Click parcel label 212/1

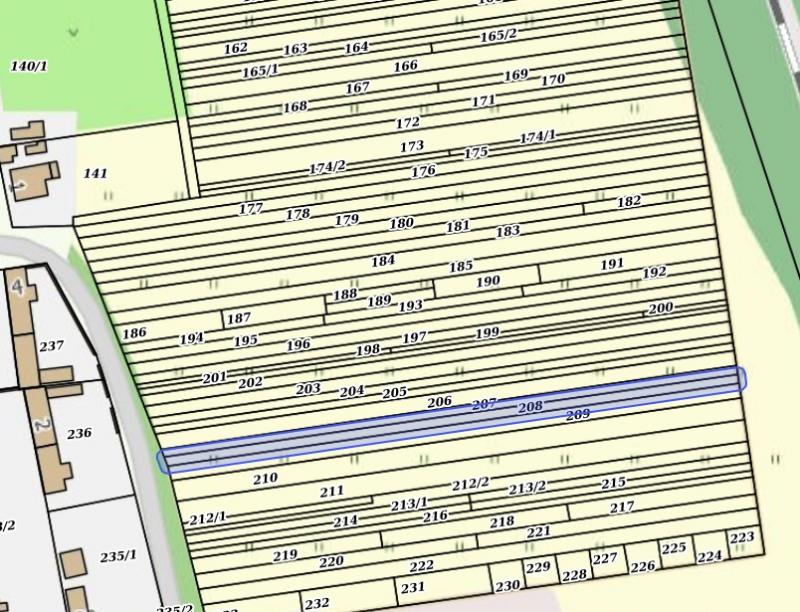(x=208, y=519)
